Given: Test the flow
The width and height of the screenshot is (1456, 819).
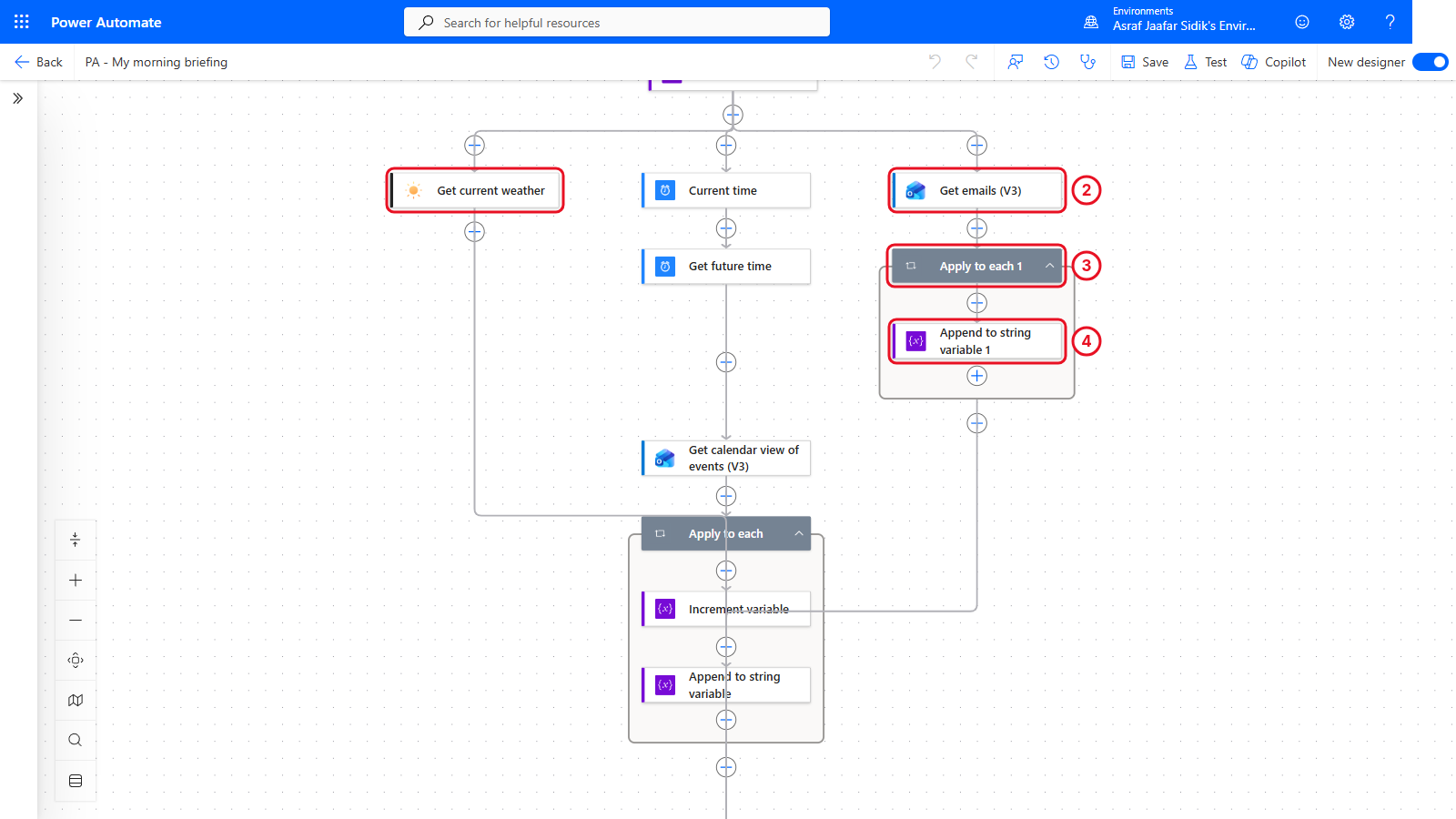Looking at the screenshot, I should (1206, 62).
